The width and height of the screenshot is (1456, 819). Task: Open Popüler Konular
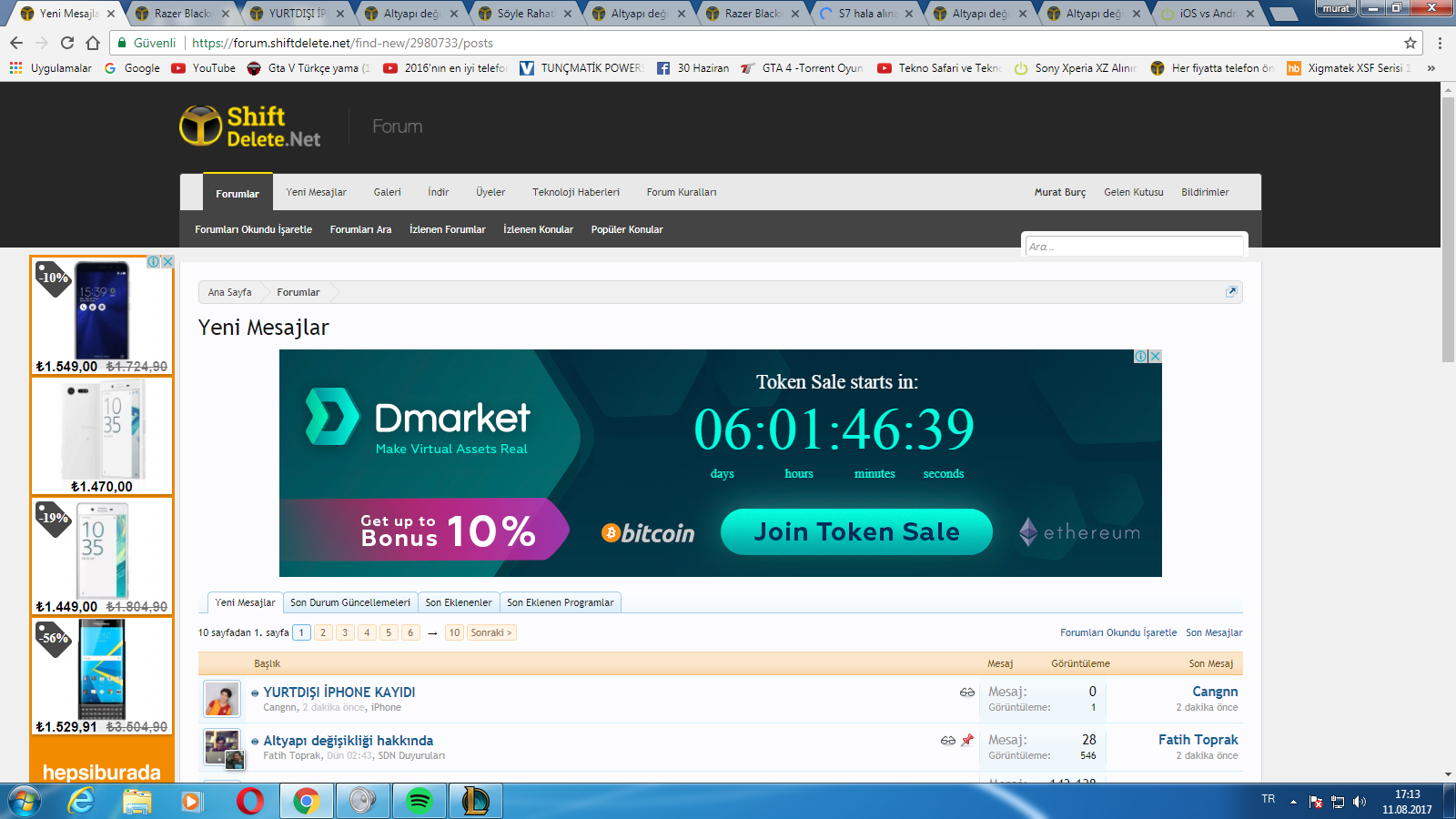(627, 229)
